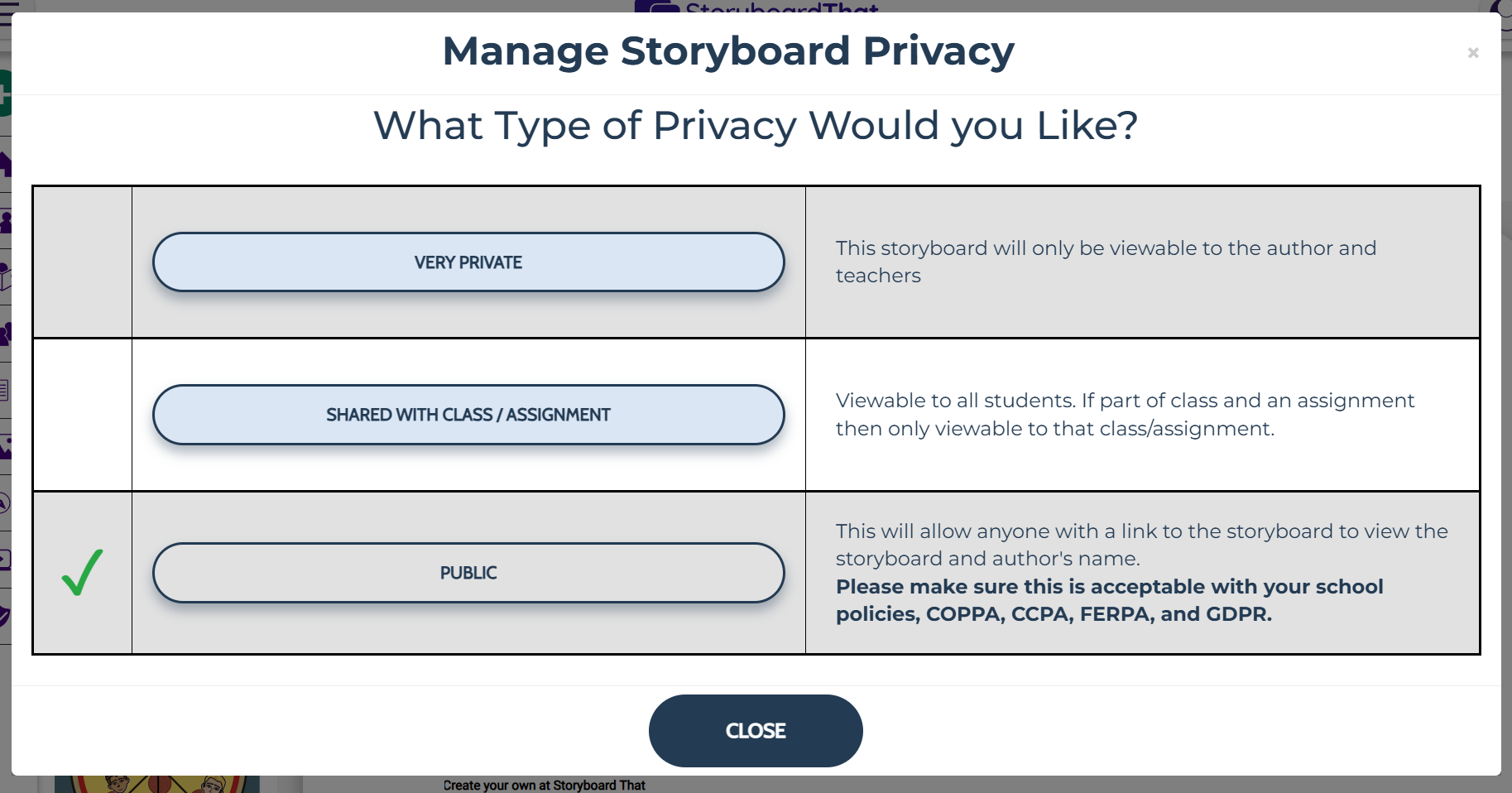This screenshot has width=1512, height=793.
Task: Click the person with book sidebar icon
Action: [x=5, y=276]
